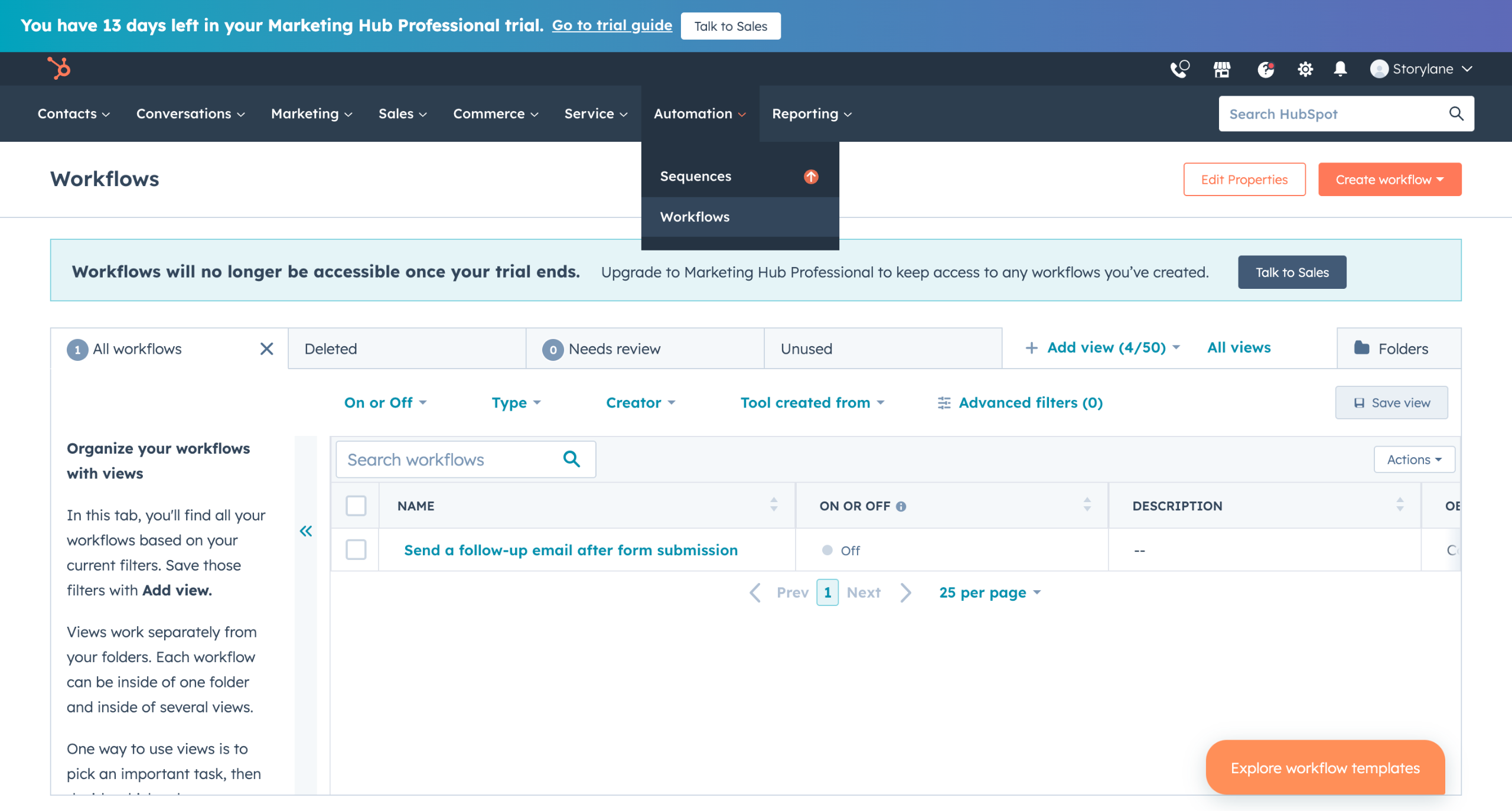Open the Reporting menu

pyautogui.click(x=812, y=113)
